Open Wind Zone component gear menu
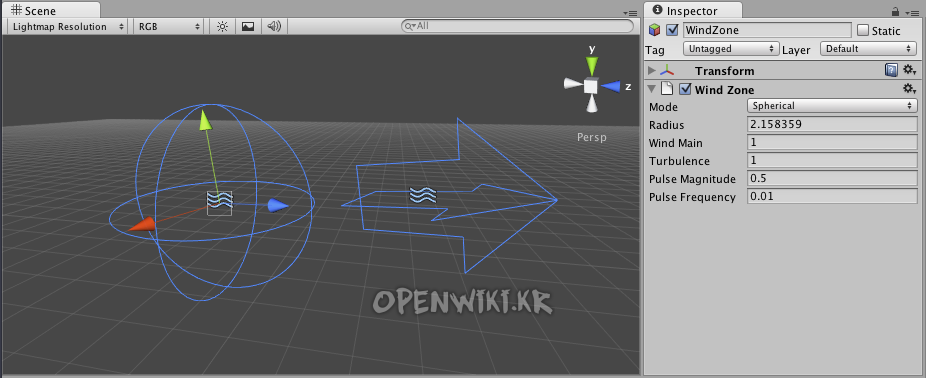This screenshot has height=378, width=926. click(x=909, y=89)
